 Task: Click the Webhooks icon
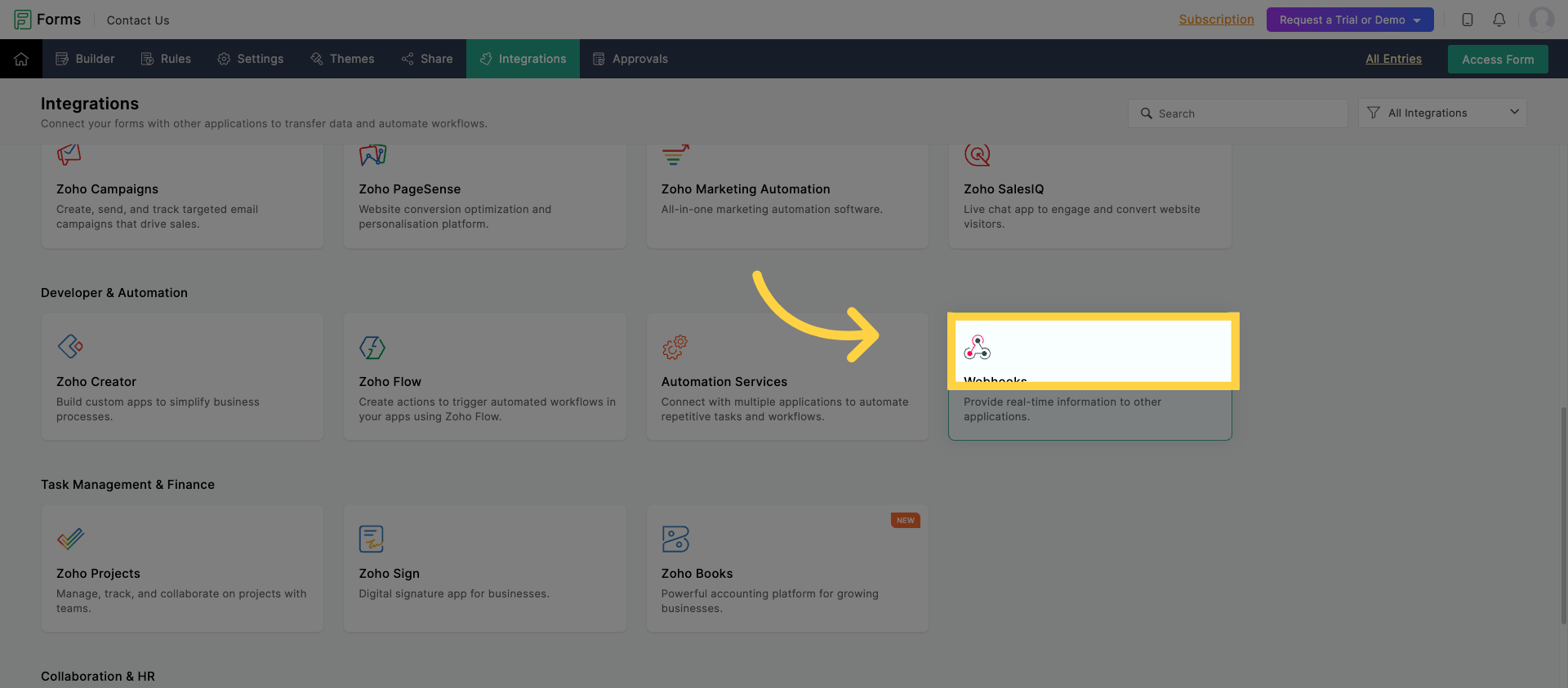[977, 347]
